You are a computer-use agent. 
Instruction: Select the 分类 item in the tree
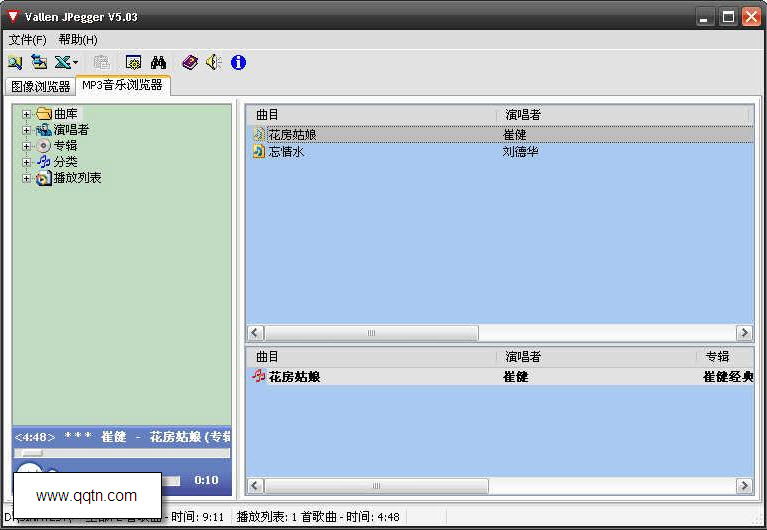(x=66, y=161)
